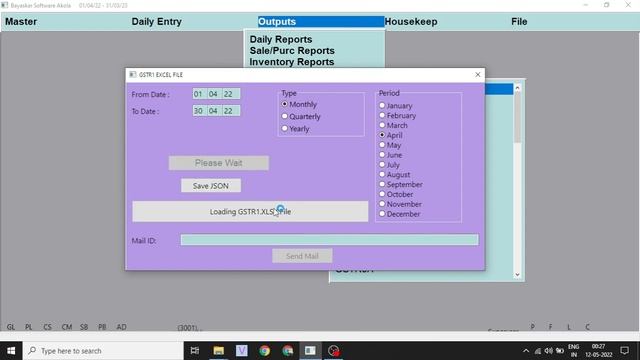Launch the second Chrome icon in taskbar

click(x=288, y=351)
